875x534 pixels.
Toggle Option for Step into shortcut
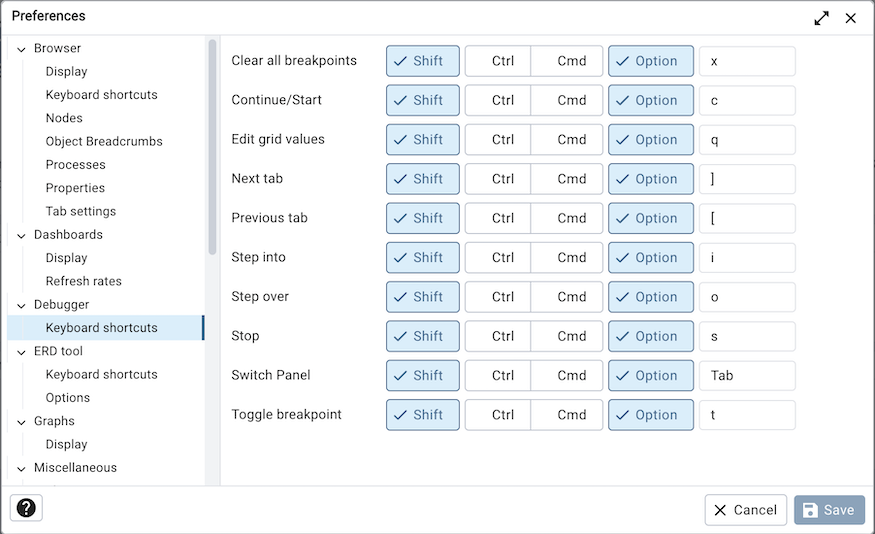pos(651,257)
